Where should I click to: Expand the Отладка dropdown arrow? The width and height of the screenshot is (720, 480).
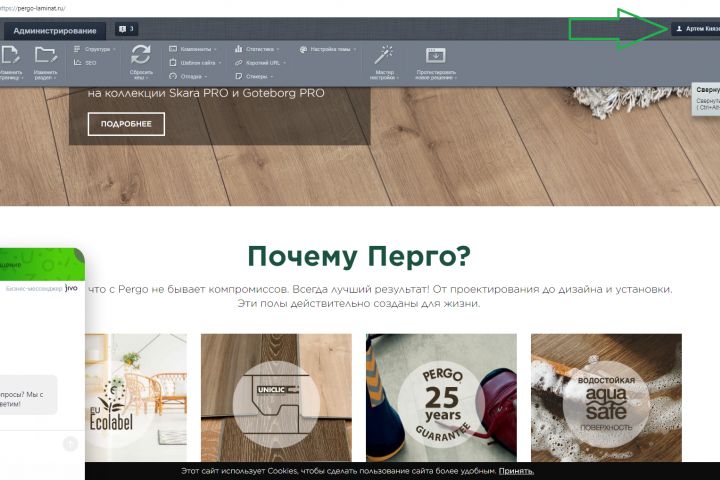tap(205, 77)
